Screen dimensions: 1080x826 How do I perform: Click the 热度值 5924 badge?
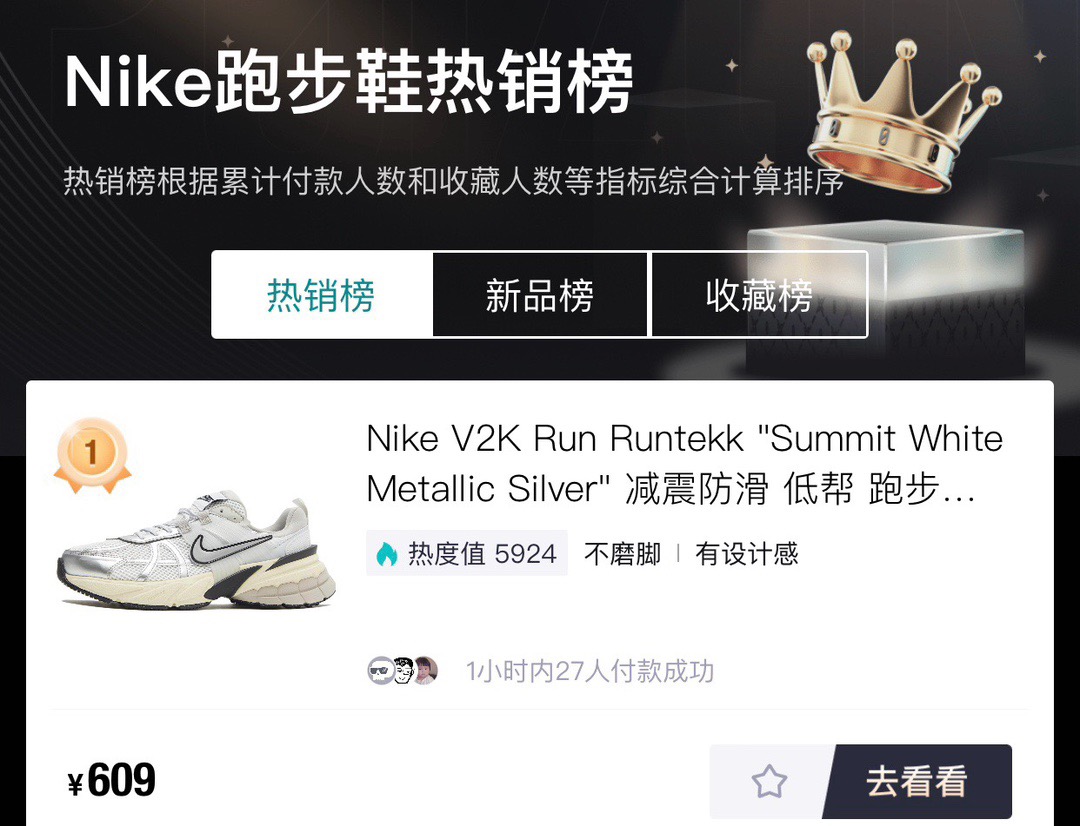point(466,553)
